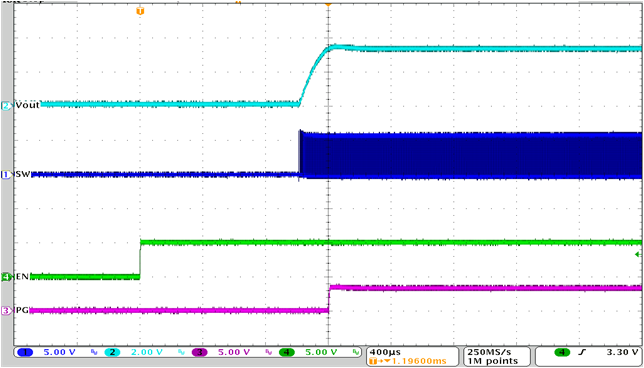
Task: Click the 3.30 V trigger level readout
Action: [624, 352]
